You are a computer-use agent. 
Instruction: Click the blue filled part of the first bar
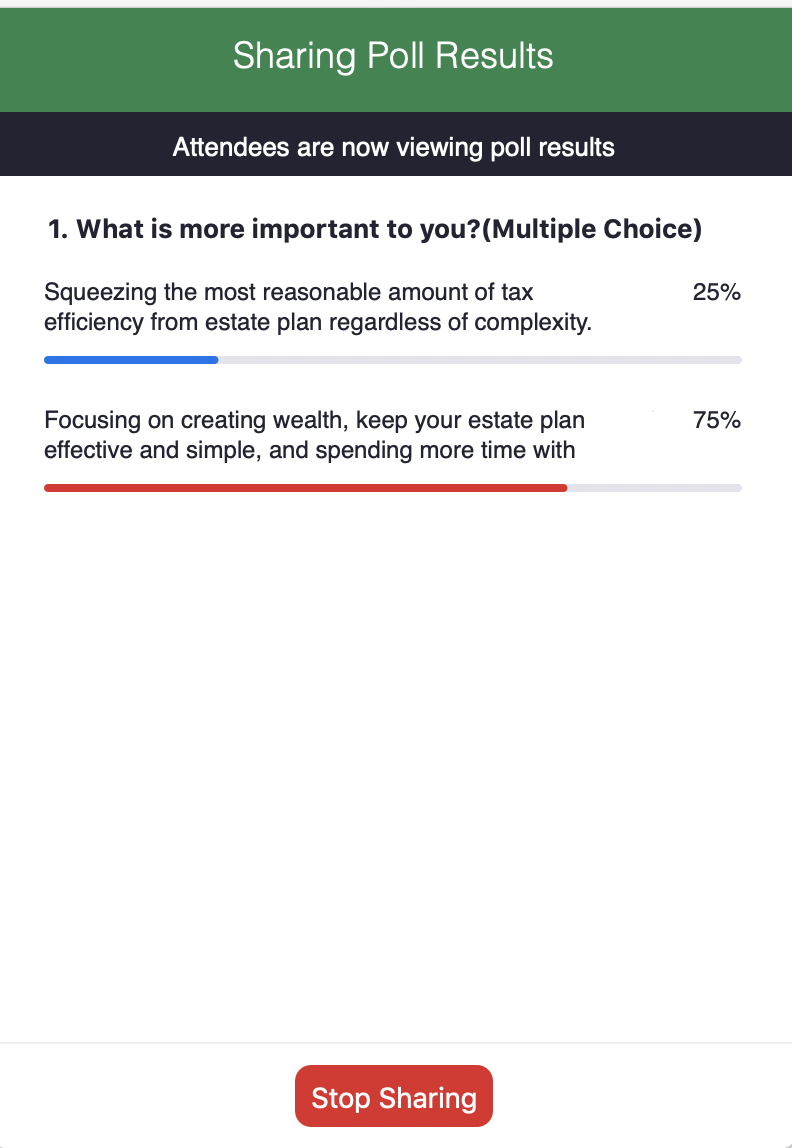[x=130, y=360]
